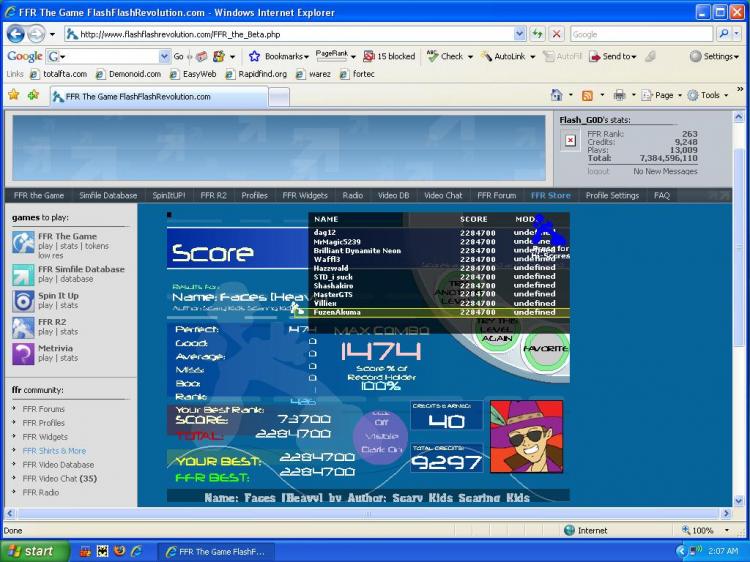The height and width of the screenshot is (562, 750).
Task: Click the FFR R2 game icon
Action: point(23,327)
